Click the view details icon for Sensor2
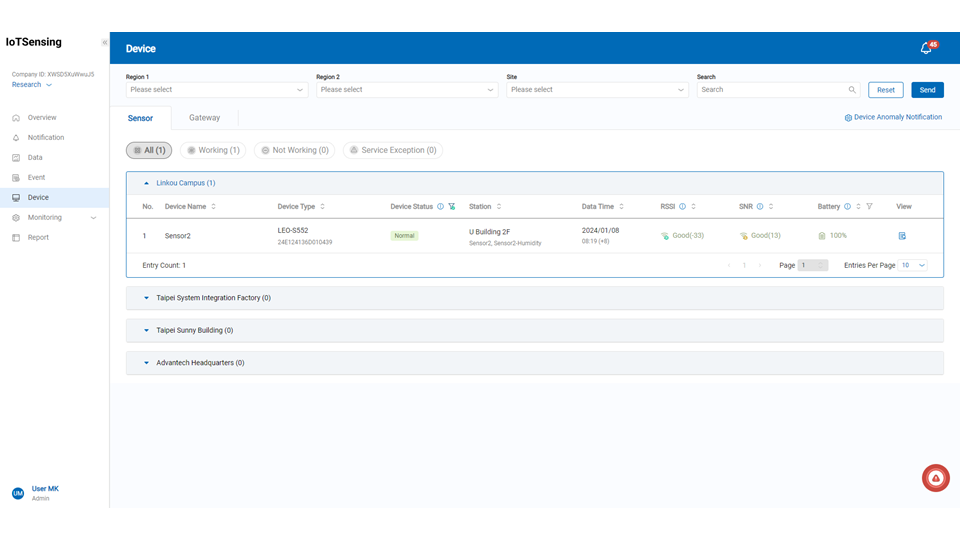Viewport: 960px width, 540px height. pos(902,236)
